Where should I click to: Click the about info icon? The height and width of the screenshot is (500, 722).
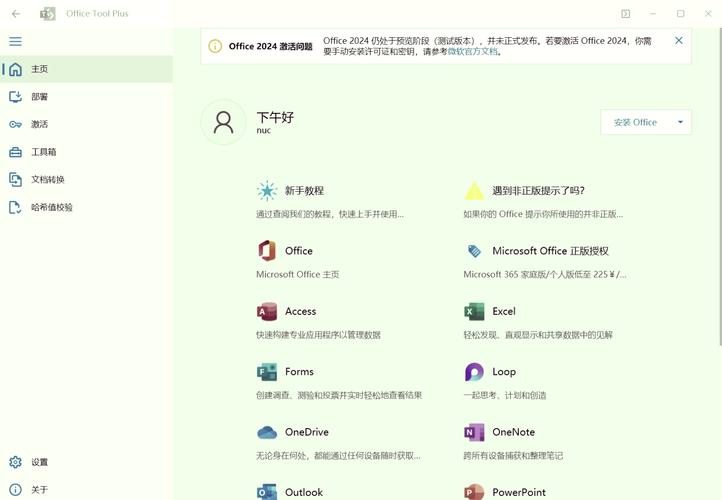pyautogui.click(x=15, y=489)
